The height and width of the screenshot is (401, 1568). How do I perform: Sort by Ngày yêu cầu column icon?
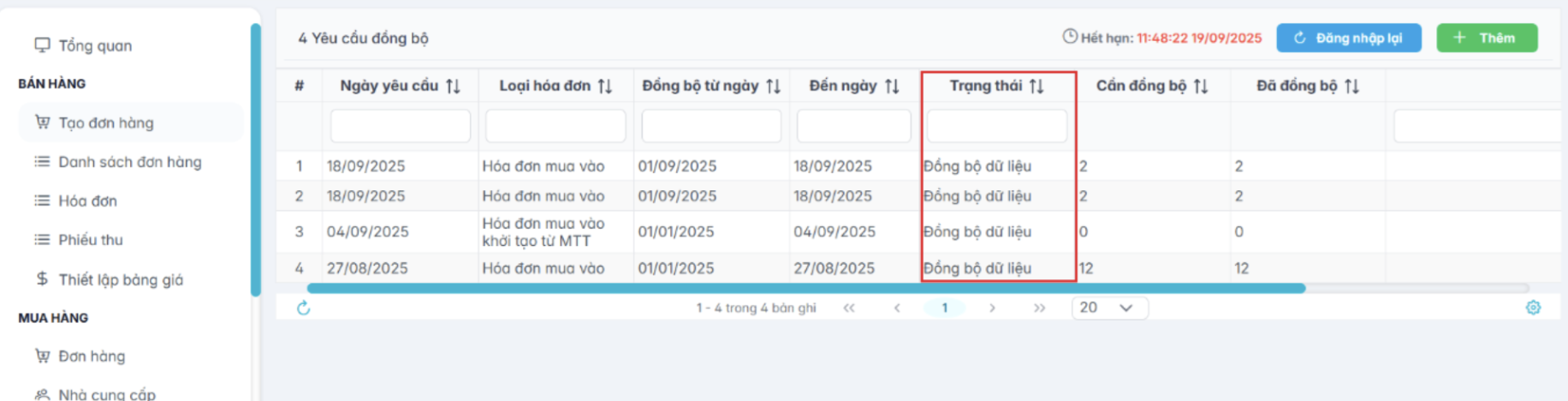click(x=454, y=87)
